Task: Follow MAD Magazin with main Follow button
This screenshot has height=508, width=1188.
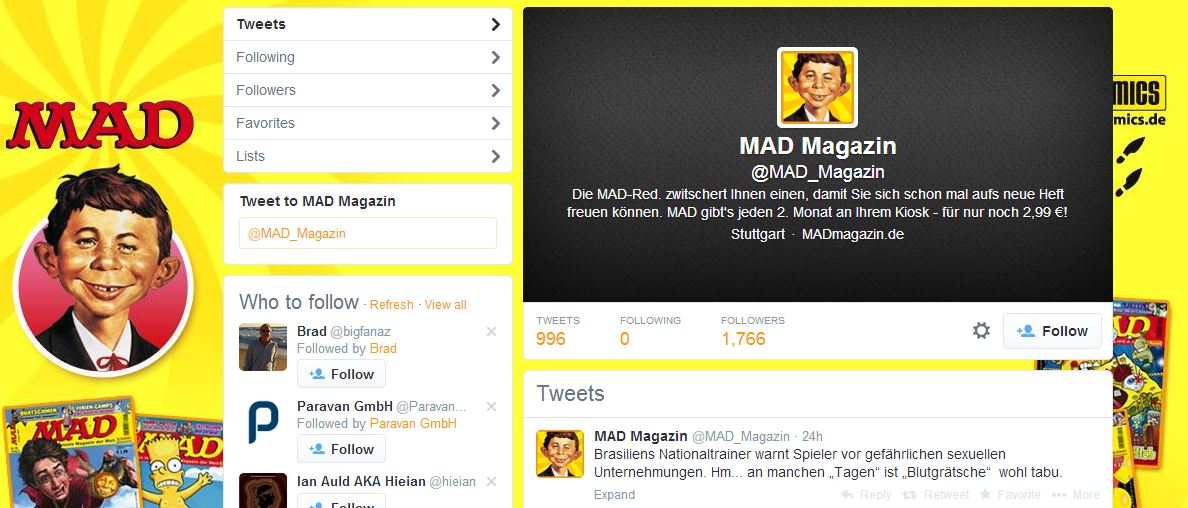Action: click(1052, 331)
